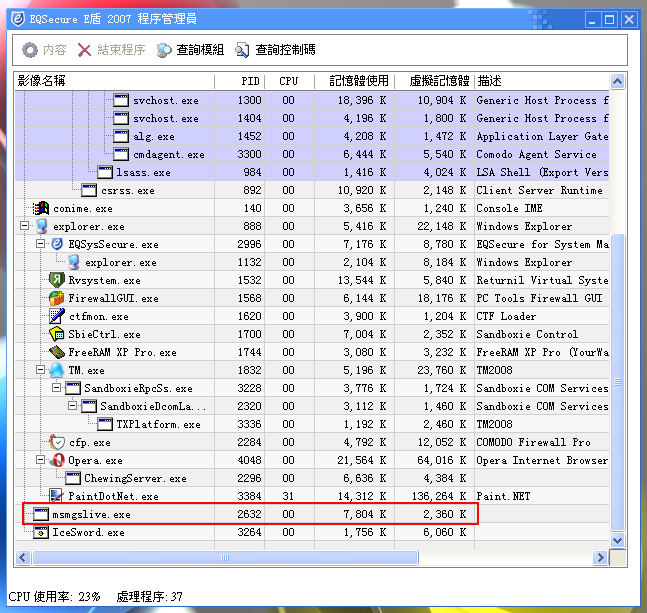
Task: Select the SbieCtrl.exe Sandboxie icon
Action: (57, 334)
